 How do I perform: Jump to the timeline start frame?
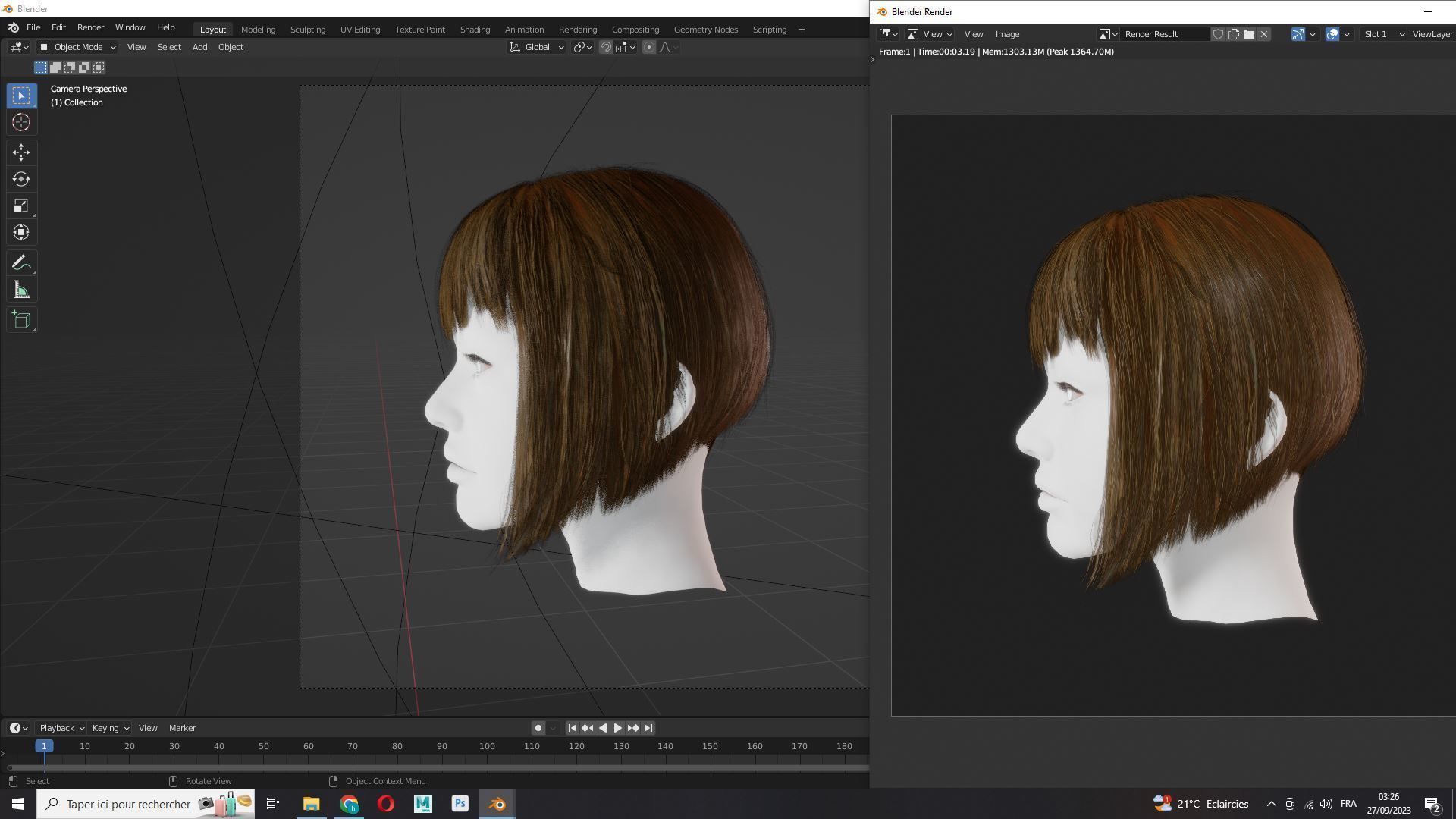(572, 728)
